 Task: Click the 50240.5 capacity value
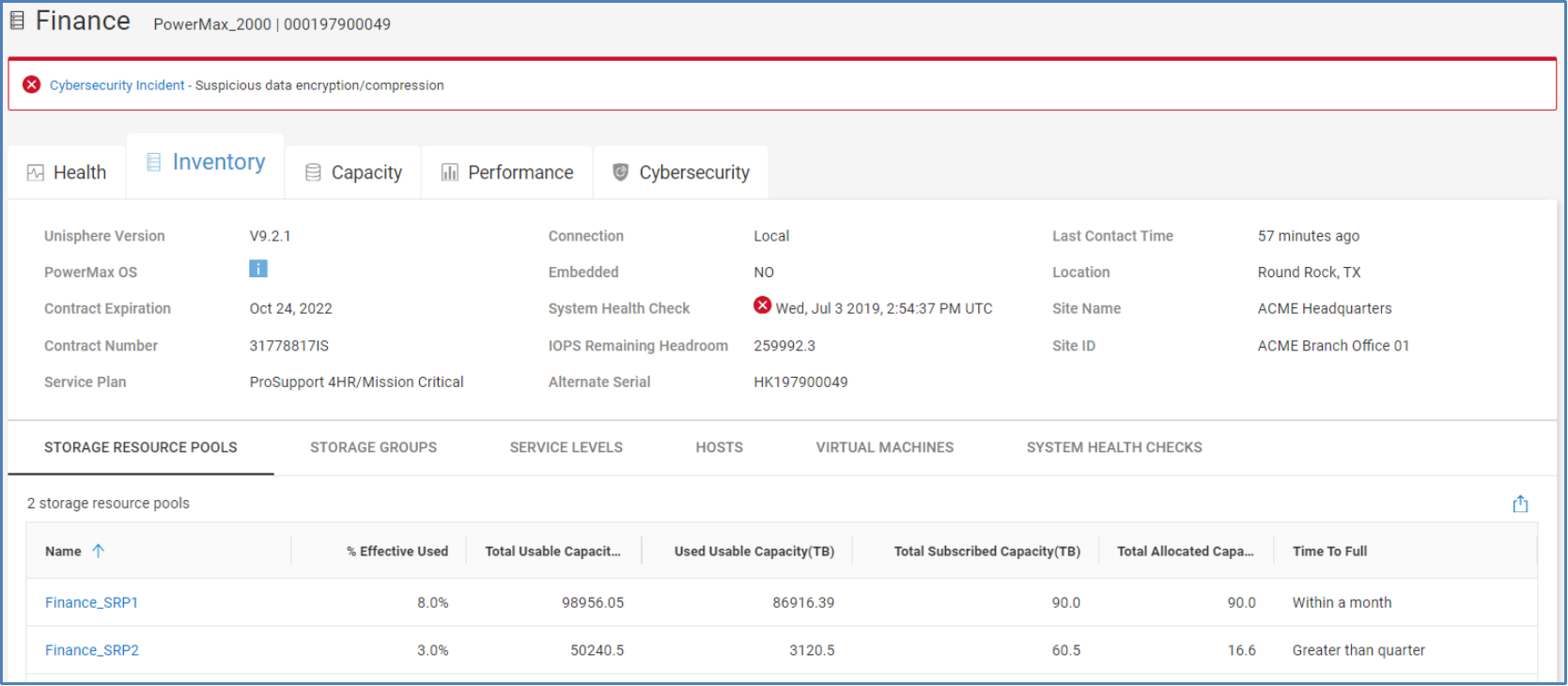click(x=598, y=650)
